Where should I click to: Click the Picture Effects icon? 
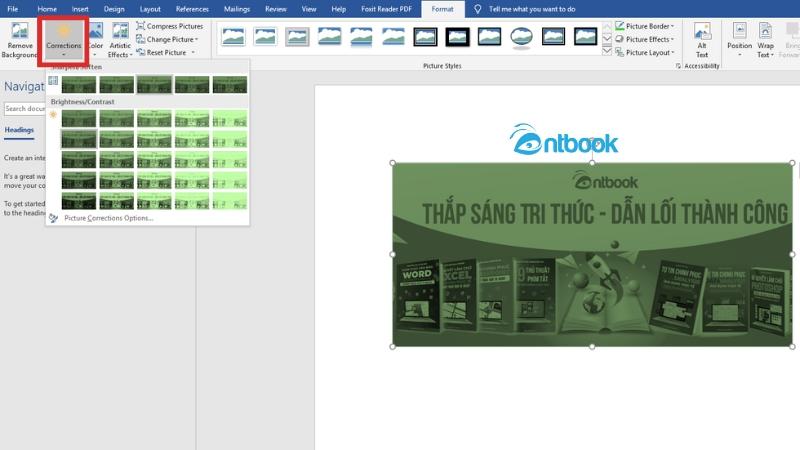[x=619, y=39]
